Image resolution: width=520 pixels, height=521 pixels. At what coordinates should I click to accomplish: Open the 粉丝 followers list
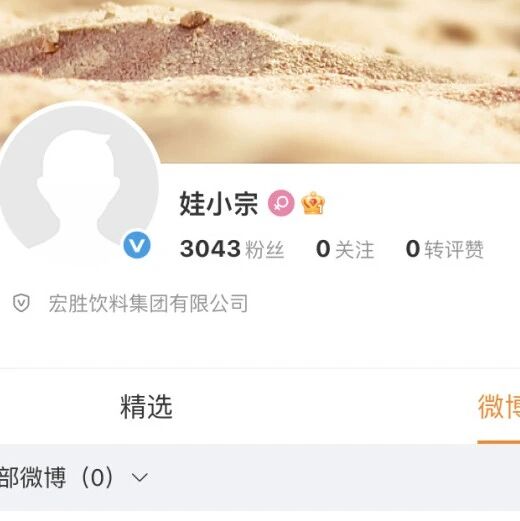pos(265,249)
